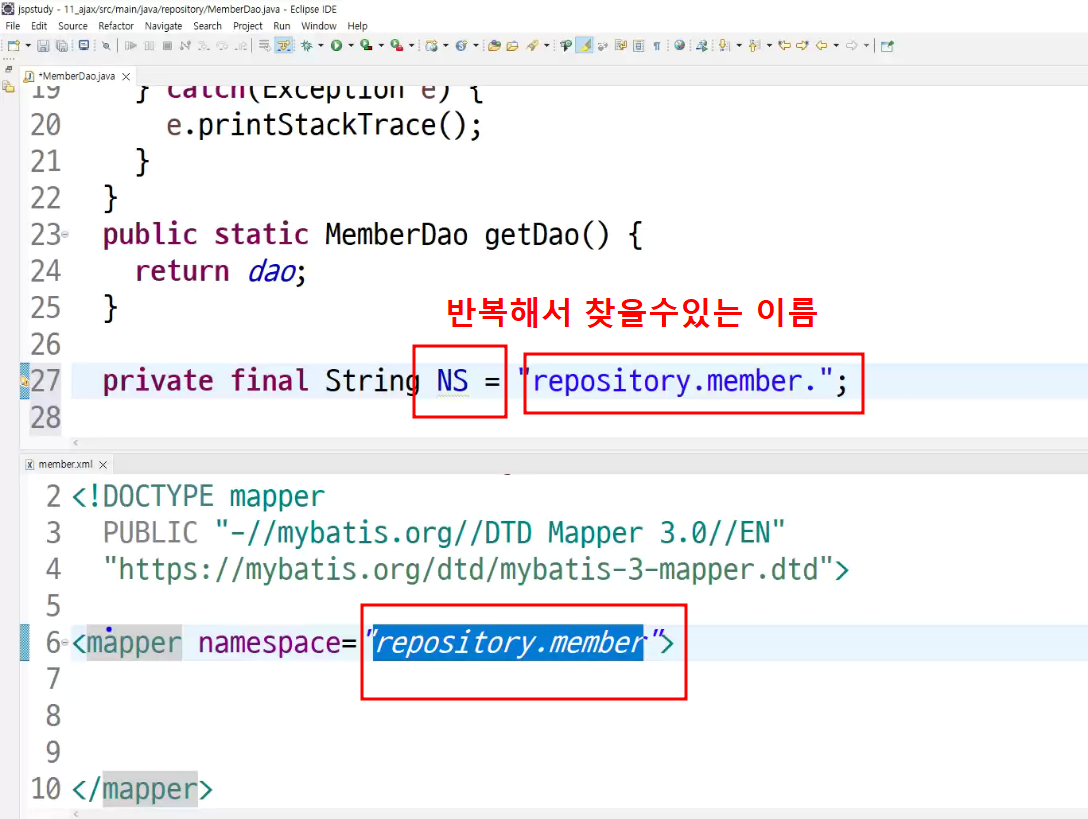This screenshot has height=819, width=1088.
Task: Click the Open Type icon
Action: (494, 46)
